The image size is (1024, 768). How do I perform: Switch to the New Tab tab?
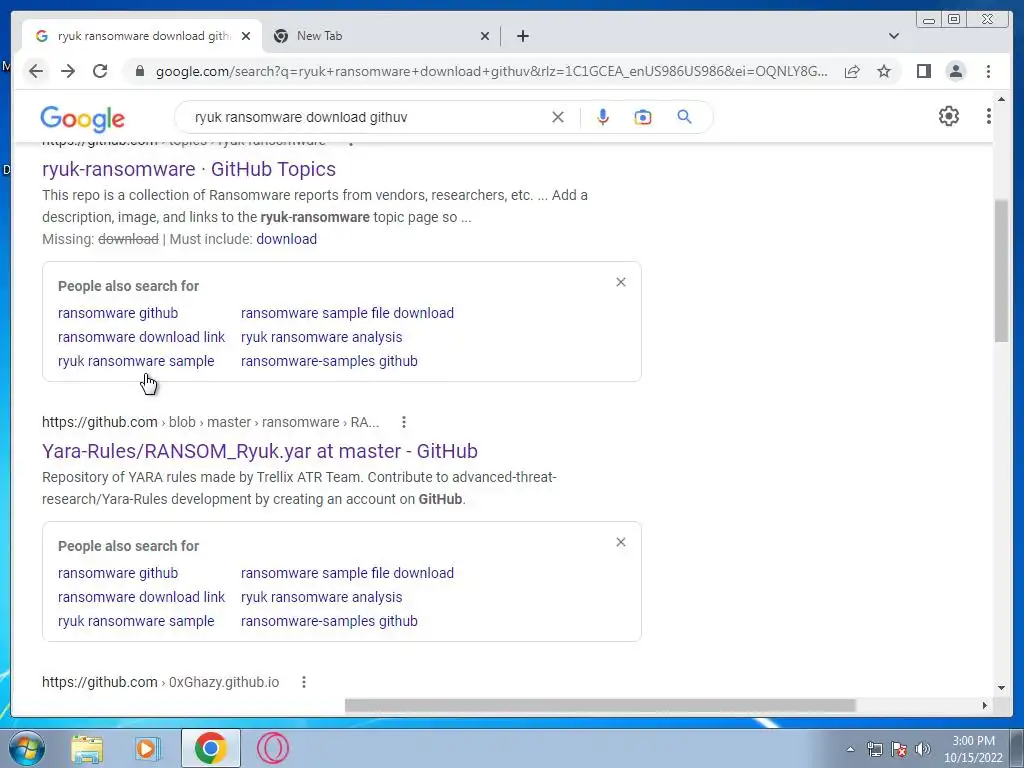tap(382, 36)
